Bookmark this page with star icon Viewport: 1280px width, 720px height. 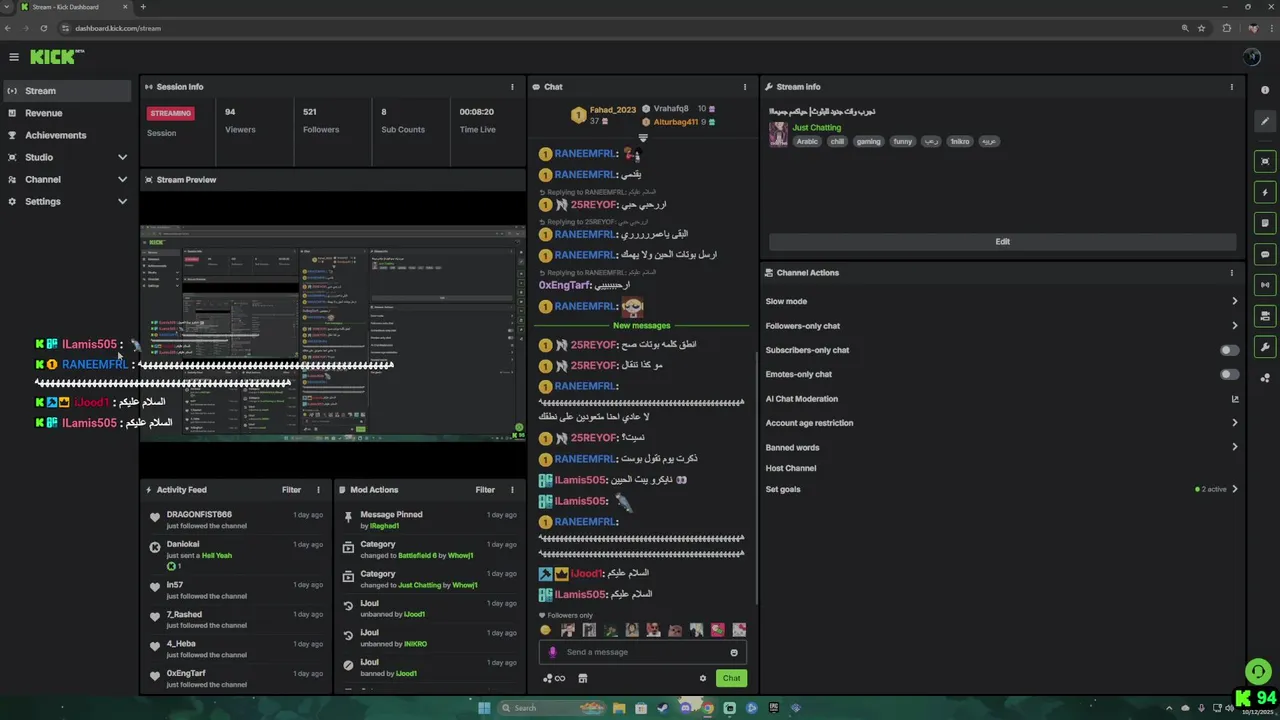coord(1201,28)
